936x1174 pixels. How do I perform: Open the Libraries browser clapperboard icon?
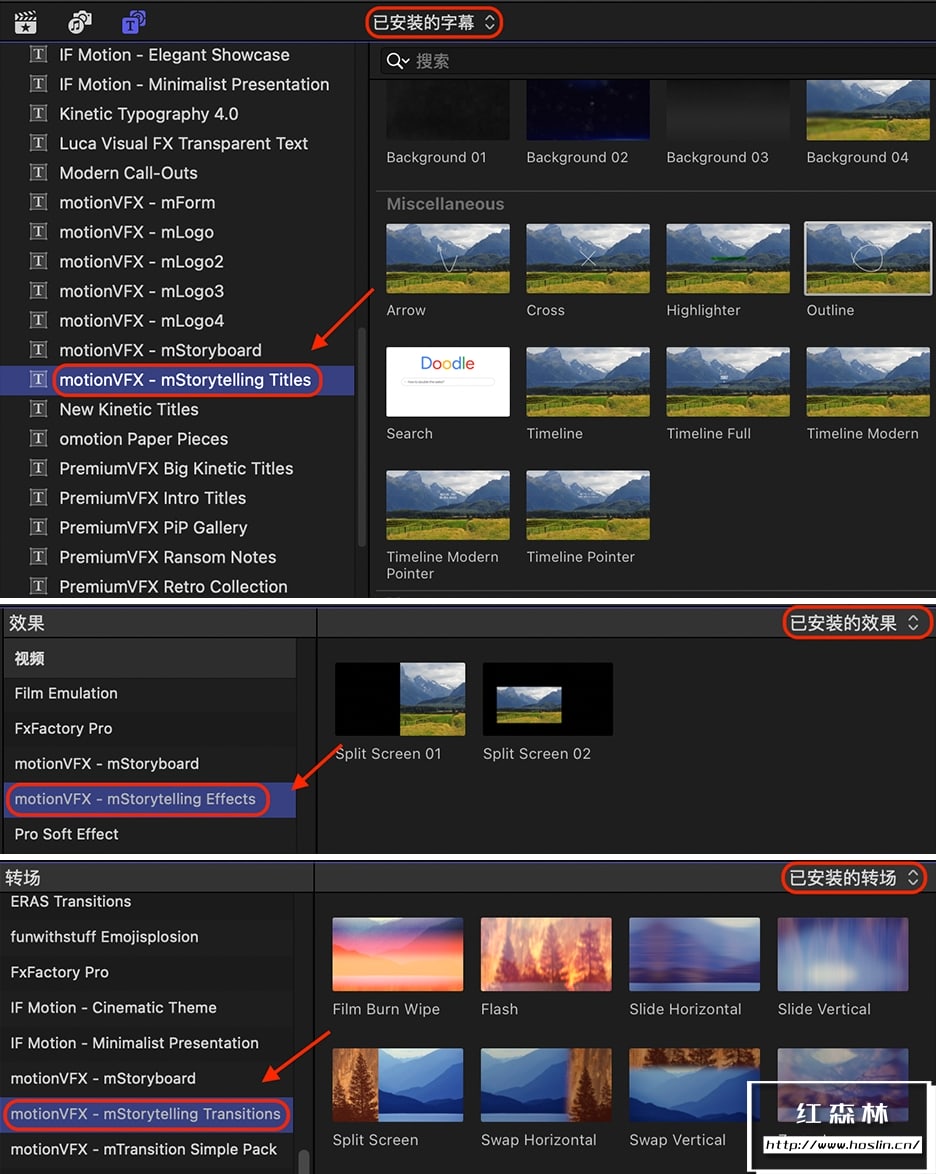(25, 22)
